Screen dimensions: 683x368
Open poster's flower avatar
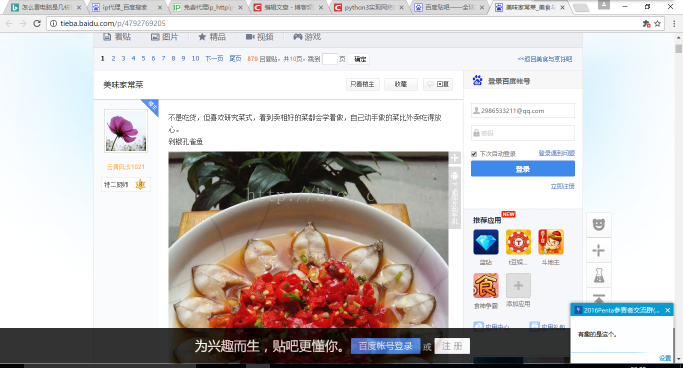point(126,131)
